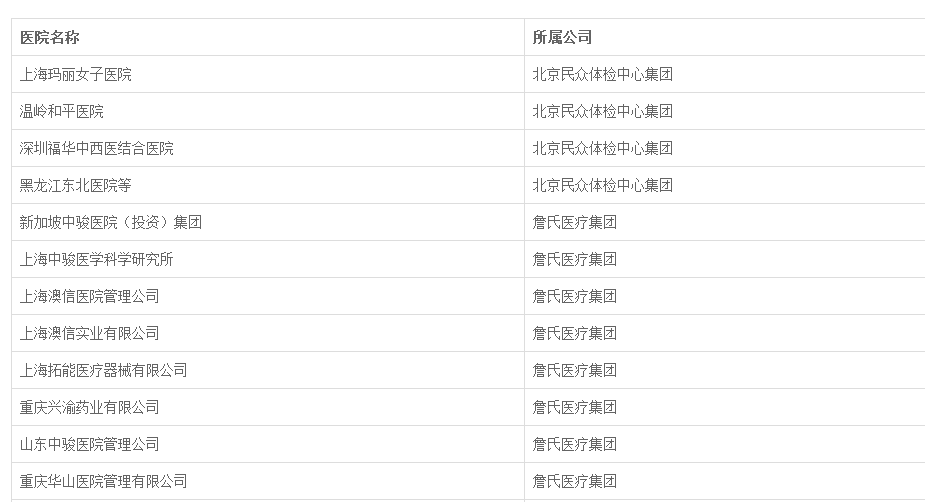Click 詹氏医疗集团 beside 重庆华山医院管理有限公司
The image size is (925, 502).
coord(574,481)
